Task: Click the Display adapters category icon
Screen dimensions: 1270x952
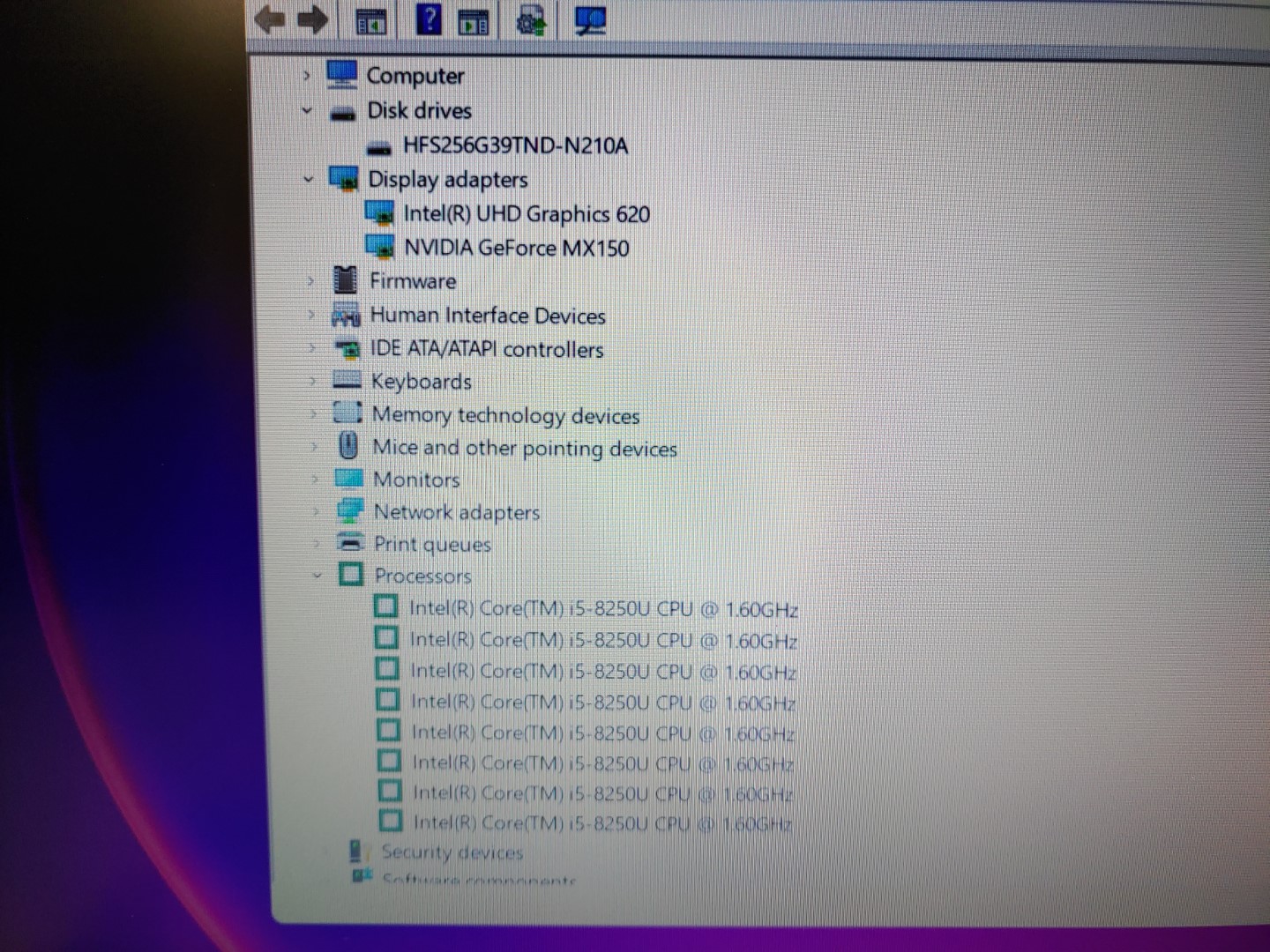Action: click(x=343, y=179)
